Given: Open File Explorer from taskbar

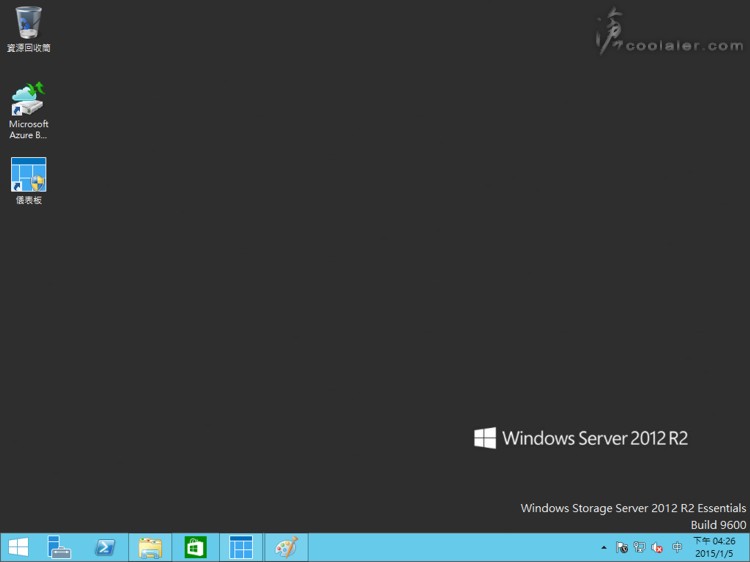Looking at the screenshot, I should 150,548.
